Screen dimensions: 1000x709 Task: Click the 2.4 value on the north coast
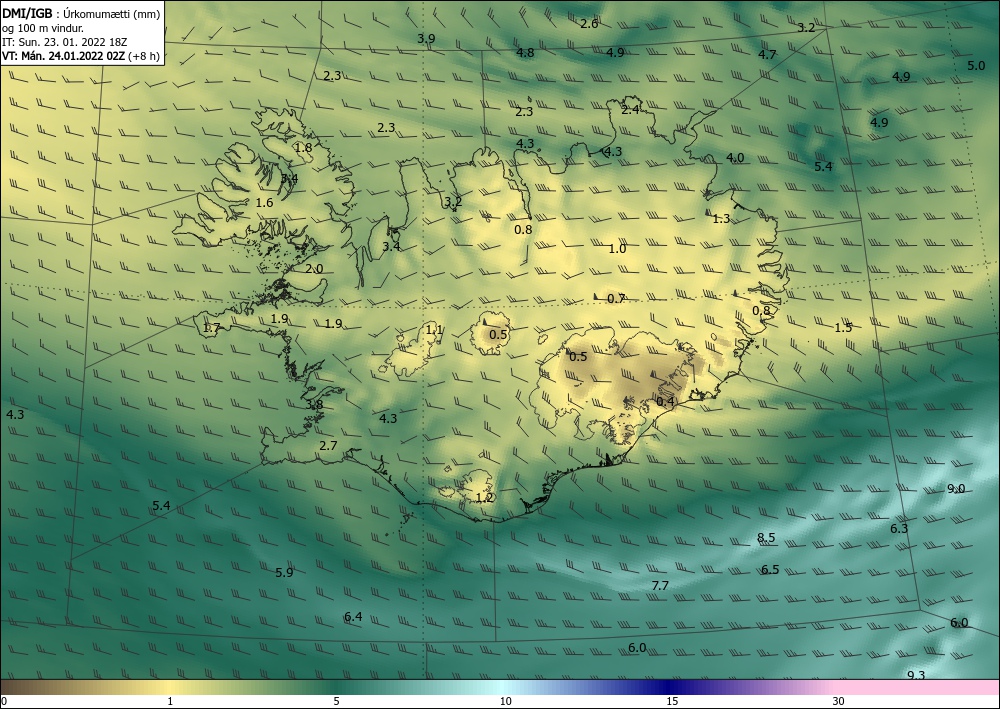pyautogui.click(x=630, y=110)
